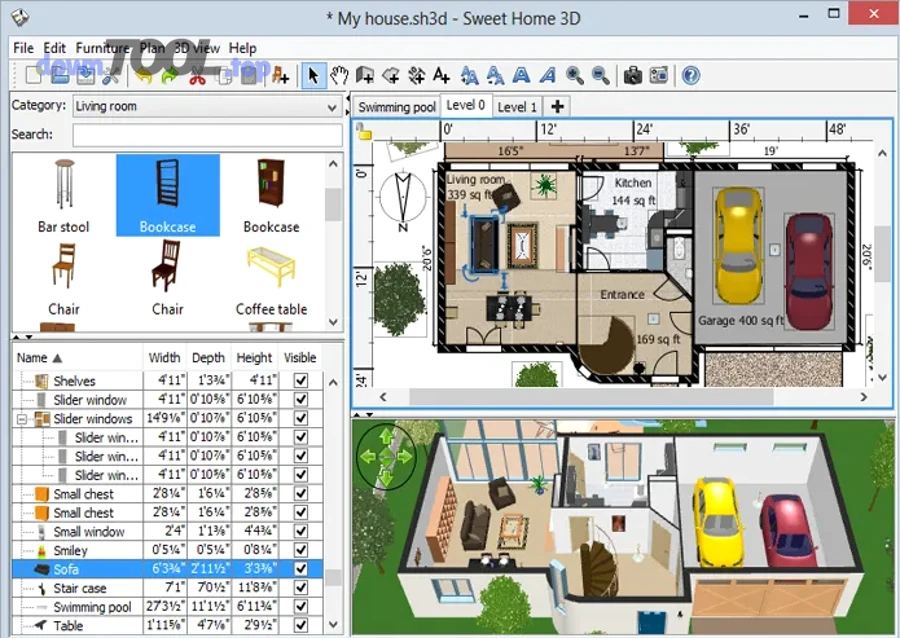Click in the Search input field
900x638 pixels.
[207, 134]
